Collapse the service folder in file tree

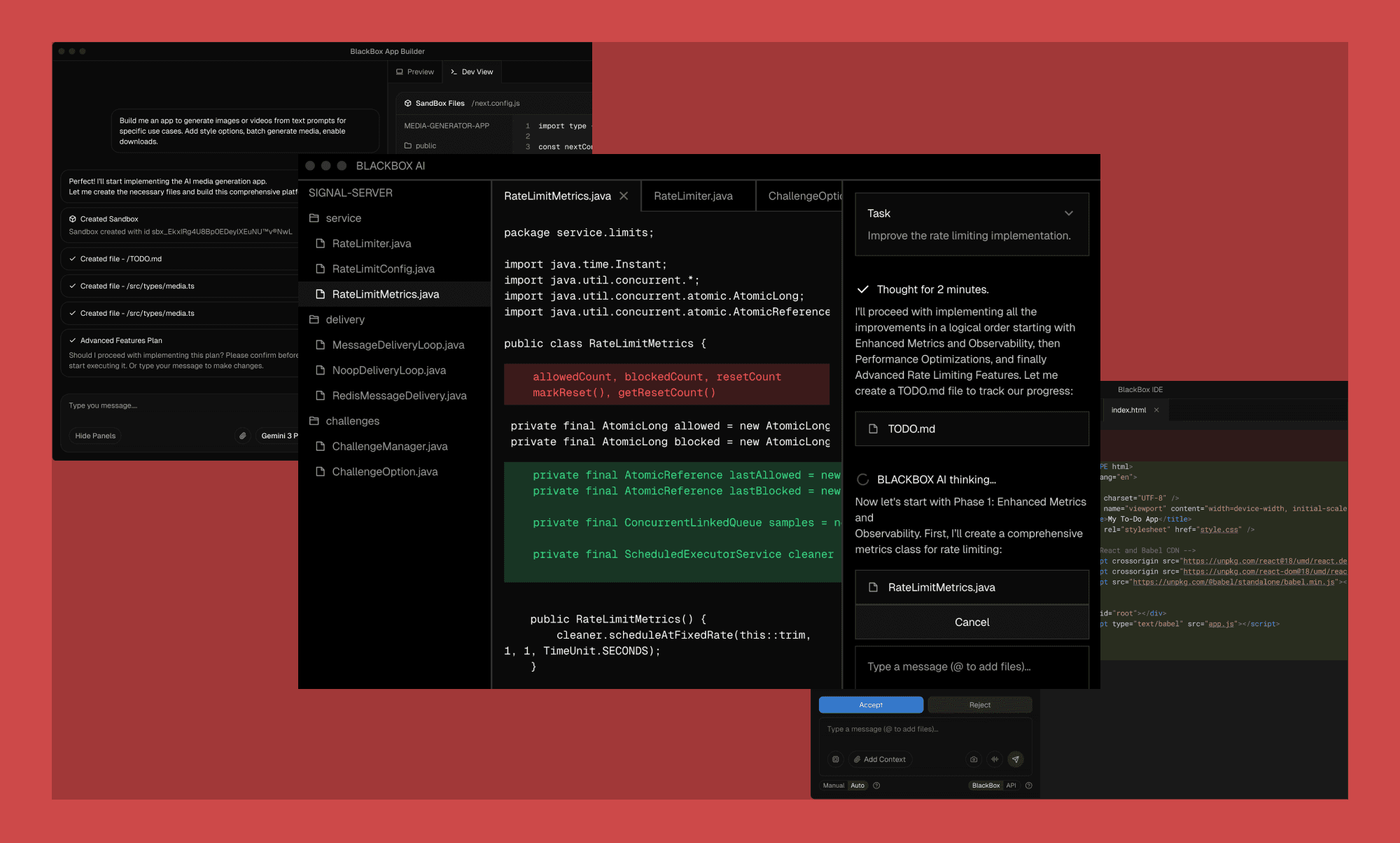tap(343, 218)
